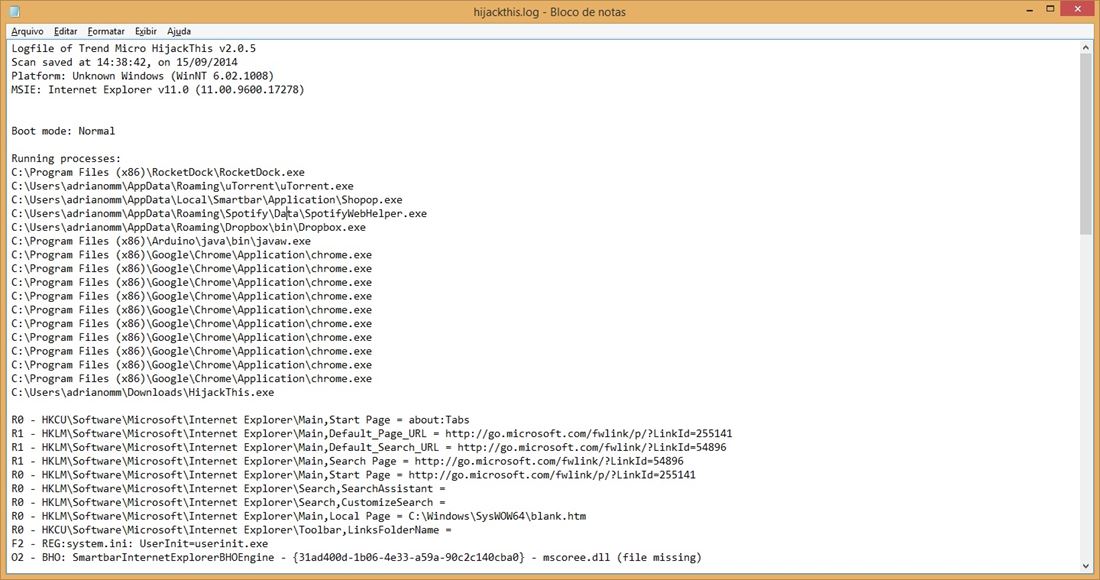Click the 'Boot mode: Normal' line
The width and height of the screenshot is (1100, 580).
tap(63, 131)
